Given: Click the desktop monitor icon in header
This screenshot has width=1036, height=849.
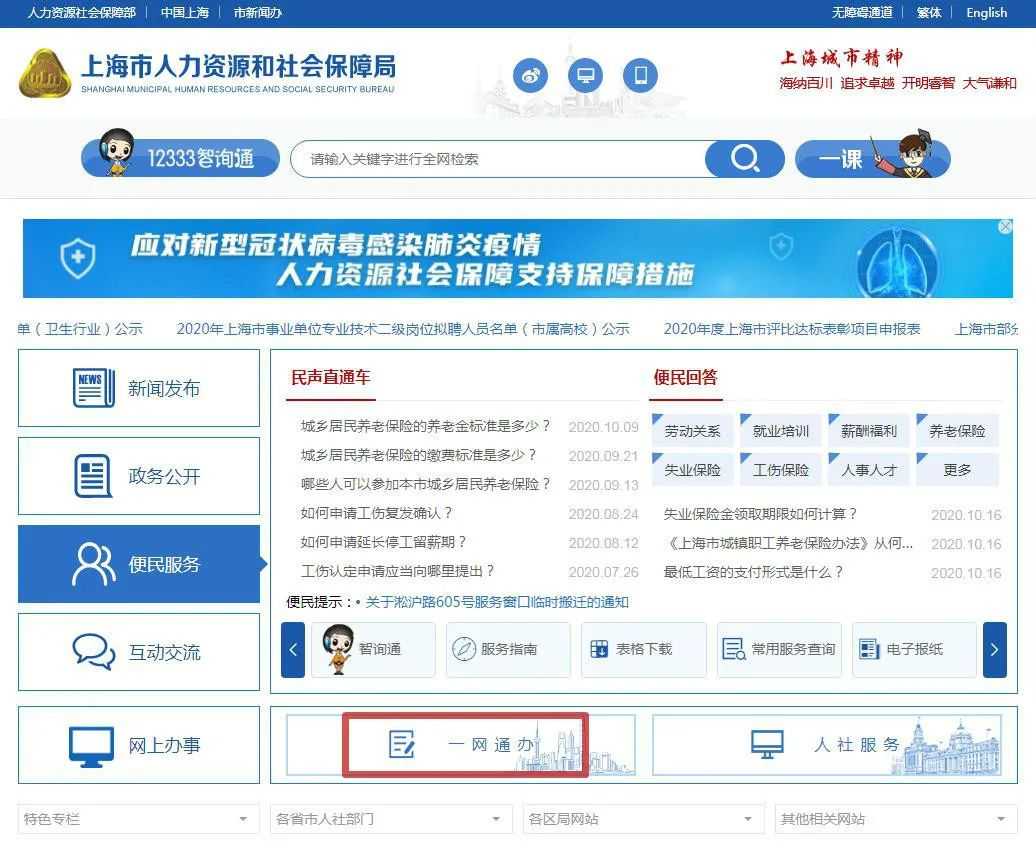Looking at the screenshot, I should [586, 76].
